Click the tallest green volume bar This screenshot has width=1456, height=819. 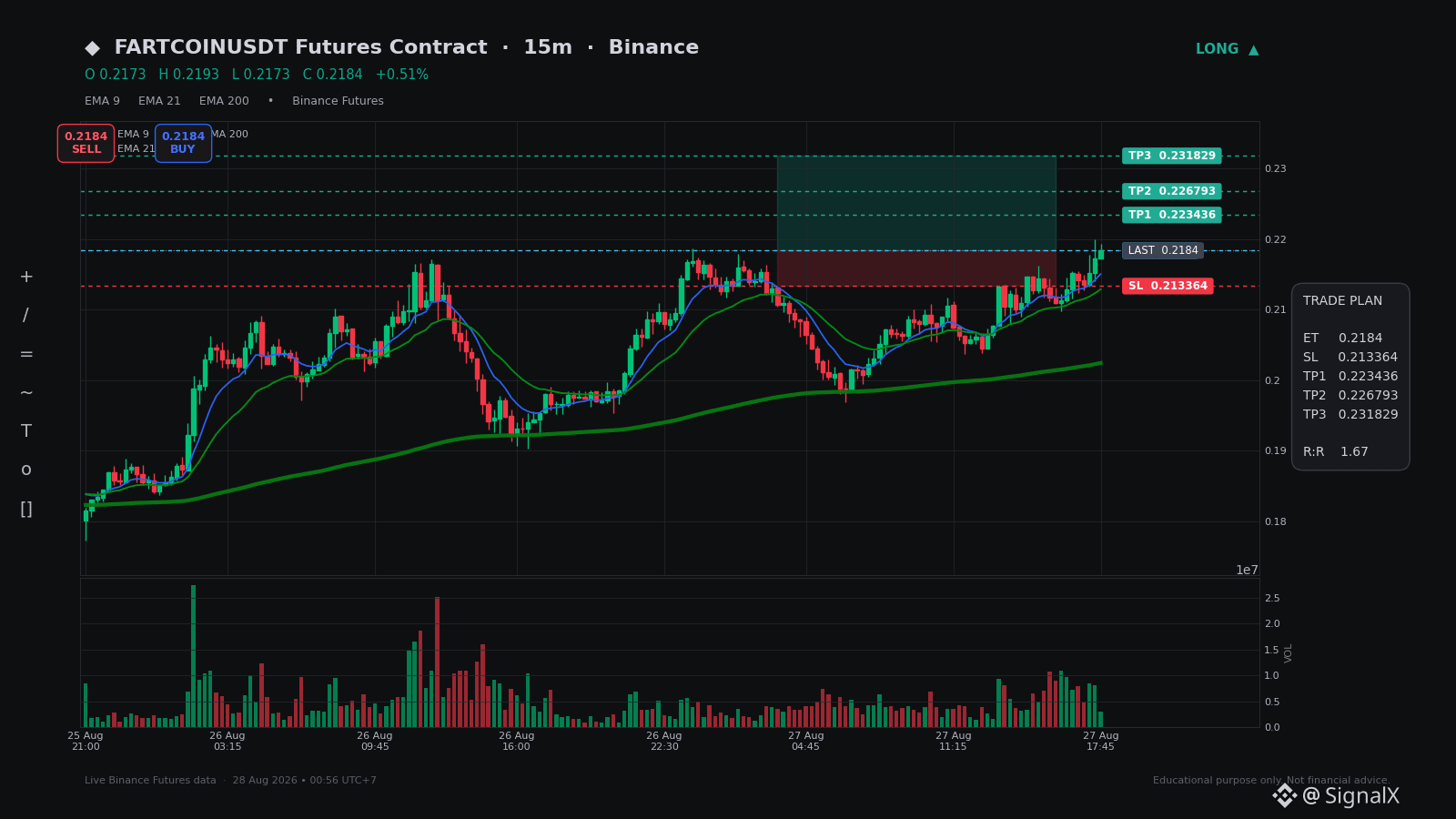[193, 656]
